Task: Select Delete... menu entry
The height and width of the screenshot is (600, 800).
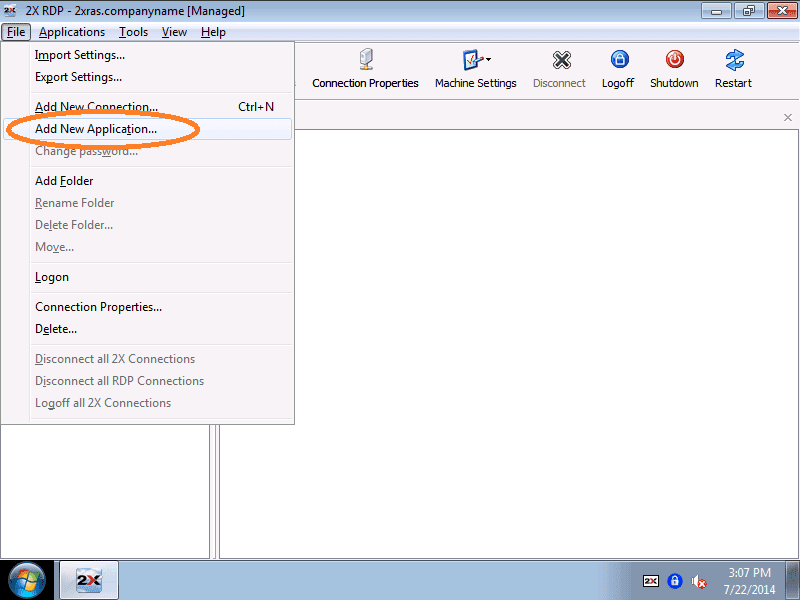Action: [148, 329]
